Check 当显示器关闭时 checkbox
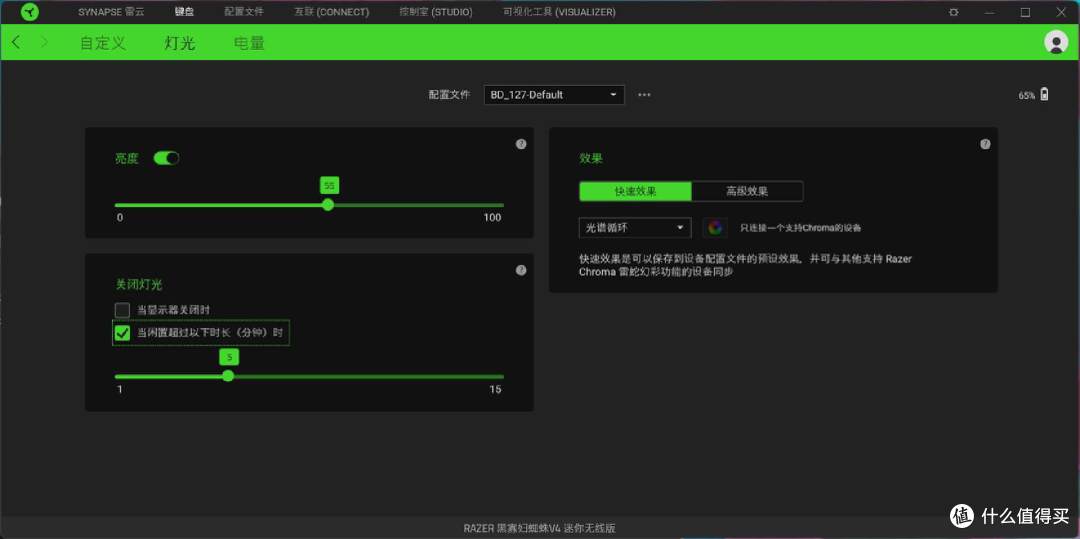 tap(123, 310)
